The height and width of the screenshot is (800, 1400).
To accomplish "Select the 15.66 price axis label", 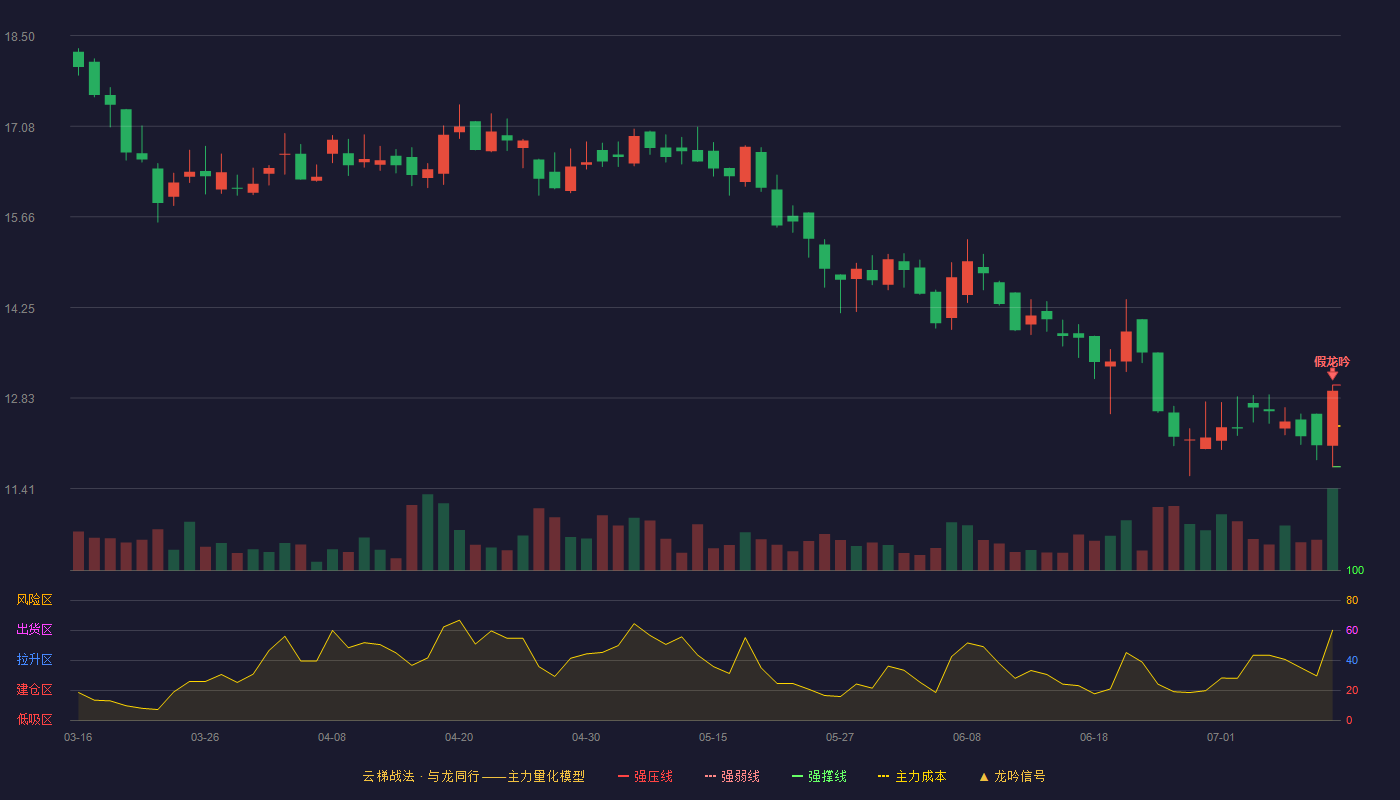I will [x=20, y=218].
